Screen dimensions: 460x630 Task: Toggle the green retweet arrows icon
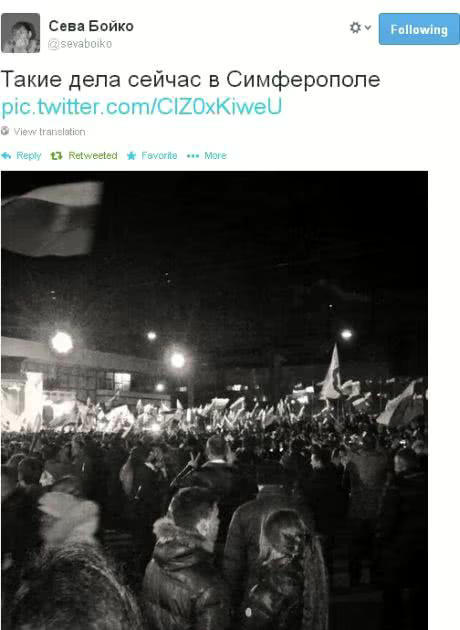coord(56,155)
